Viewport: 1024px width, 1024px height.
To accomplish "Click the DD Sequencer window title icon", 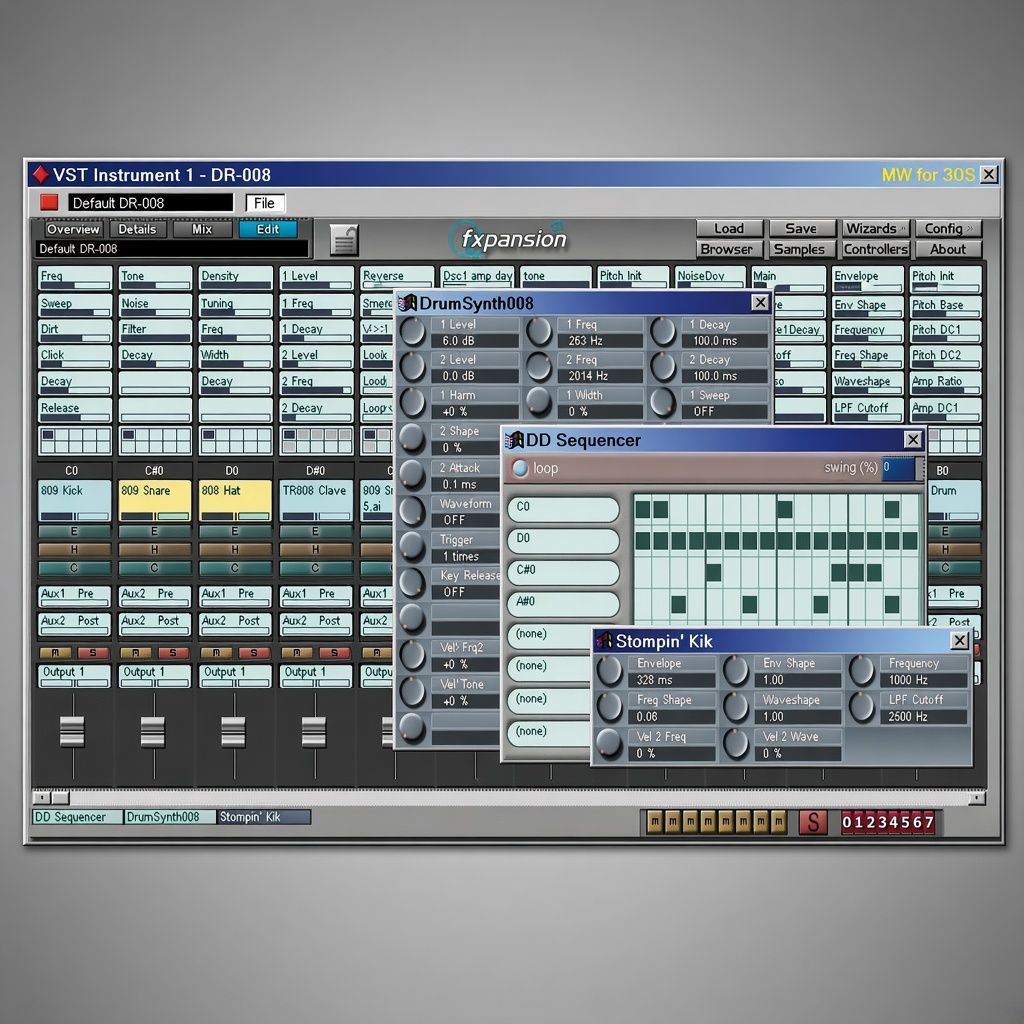I will point(515,440).
